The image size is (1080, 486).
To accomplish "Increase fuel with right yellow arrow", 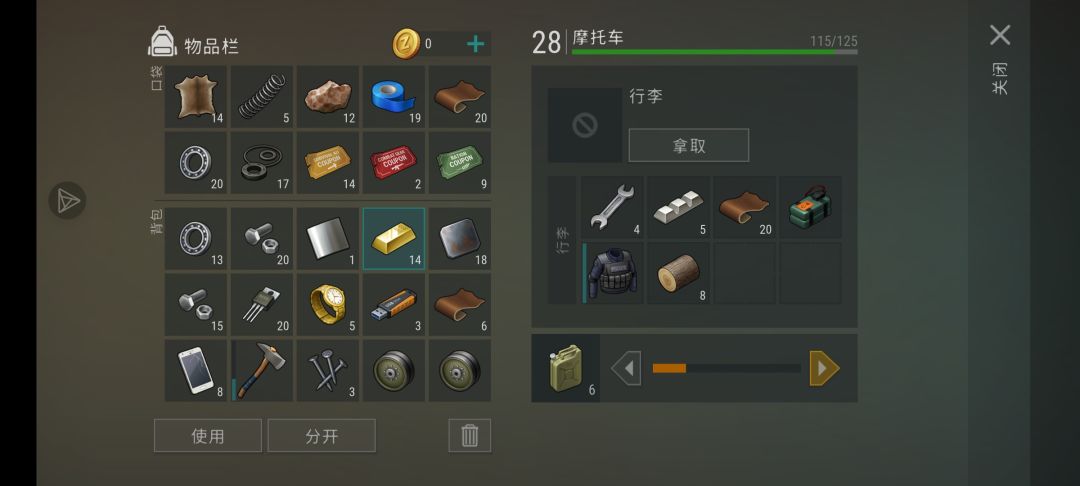I will (x=824, y=368).
